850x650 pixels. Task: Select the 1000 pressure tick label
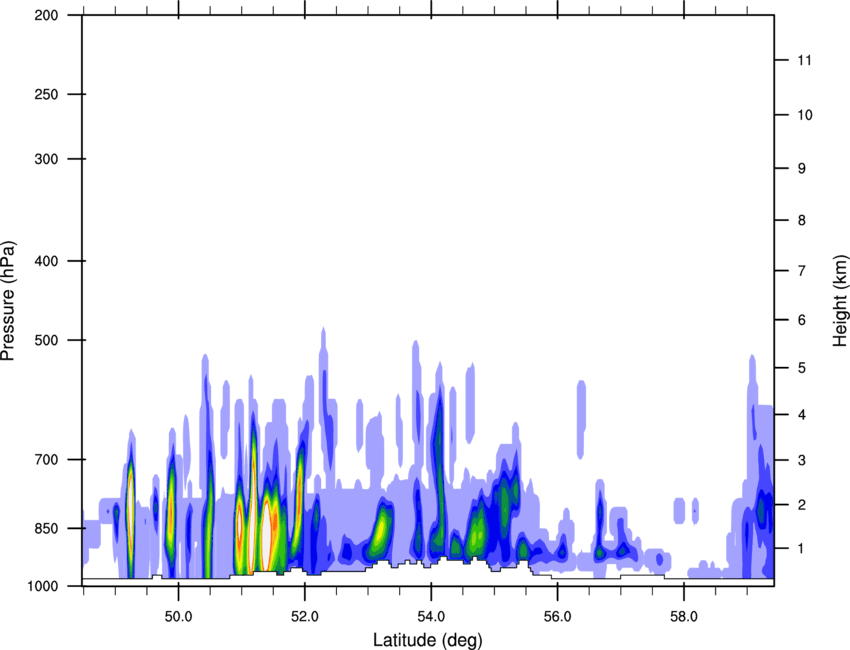43,586
